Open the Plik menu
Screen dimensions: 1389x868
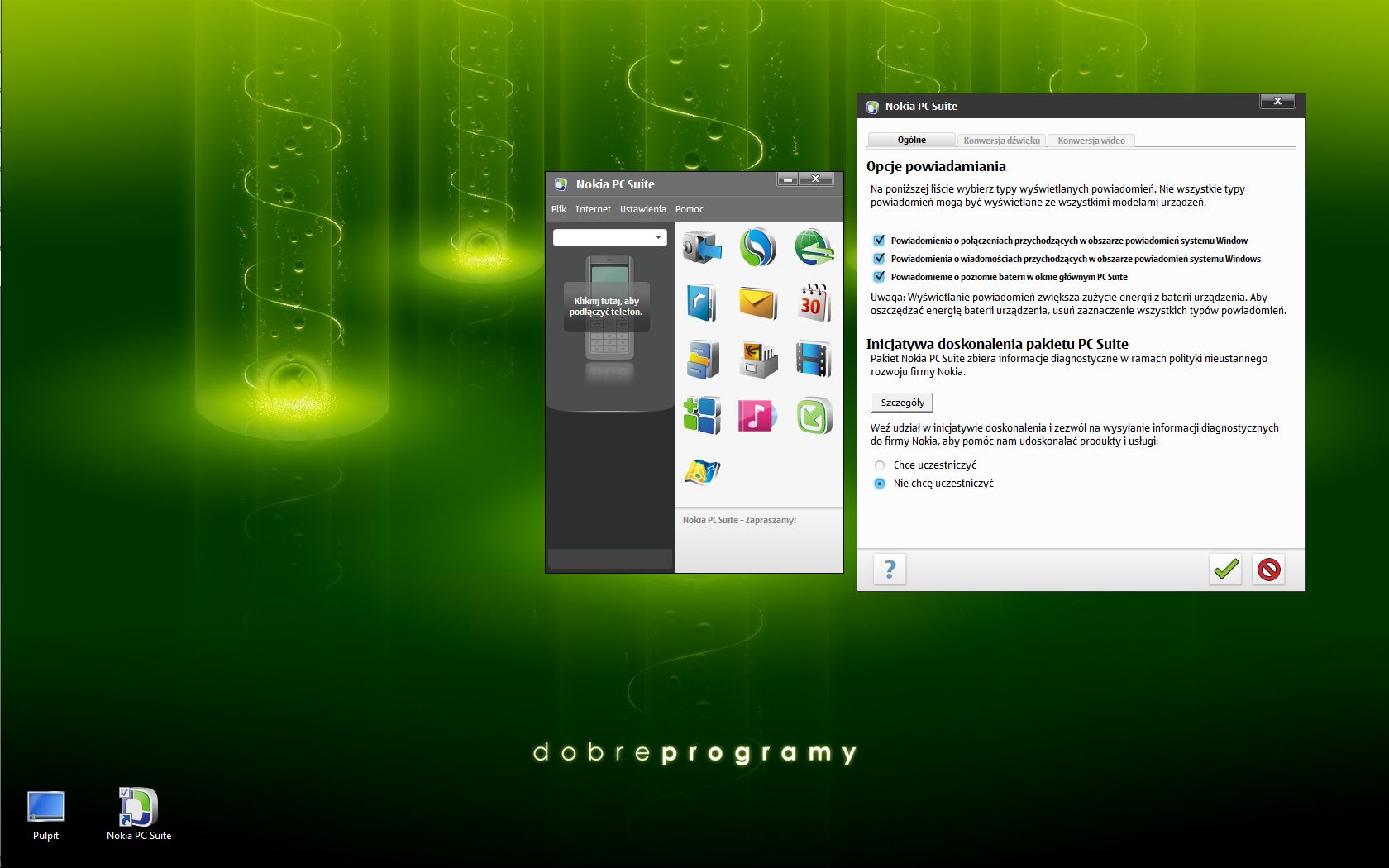click(x=559, y=209)
